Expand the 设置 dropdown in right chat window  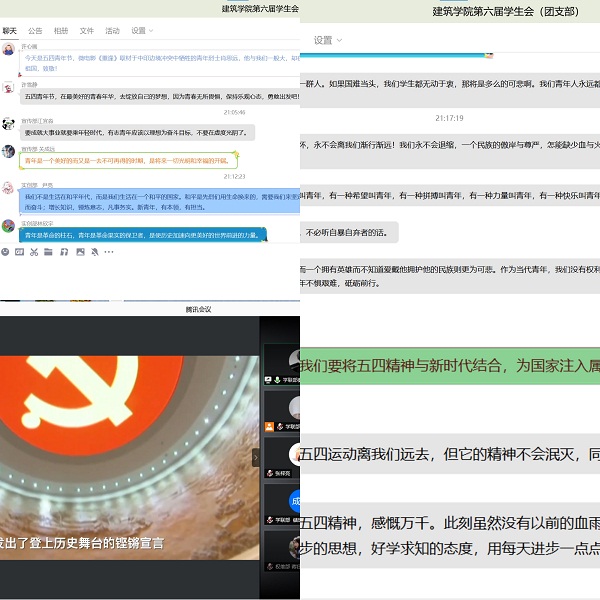(327, 40)
